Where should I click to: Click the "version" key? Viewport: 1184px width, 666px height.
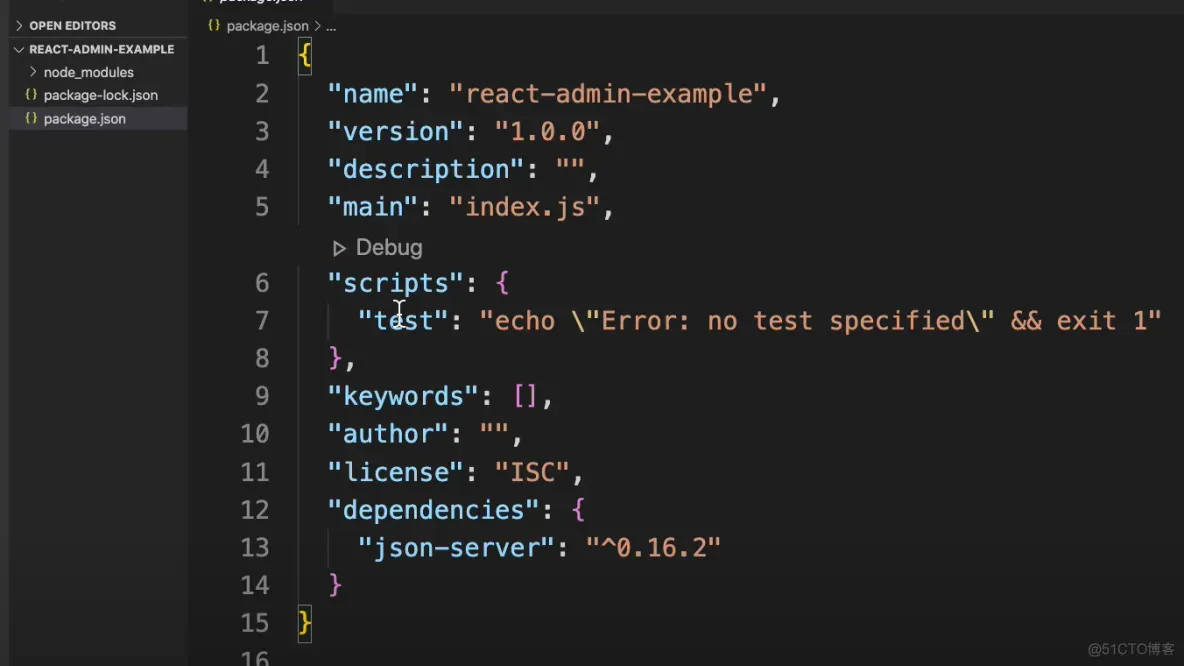pos(395,131)
